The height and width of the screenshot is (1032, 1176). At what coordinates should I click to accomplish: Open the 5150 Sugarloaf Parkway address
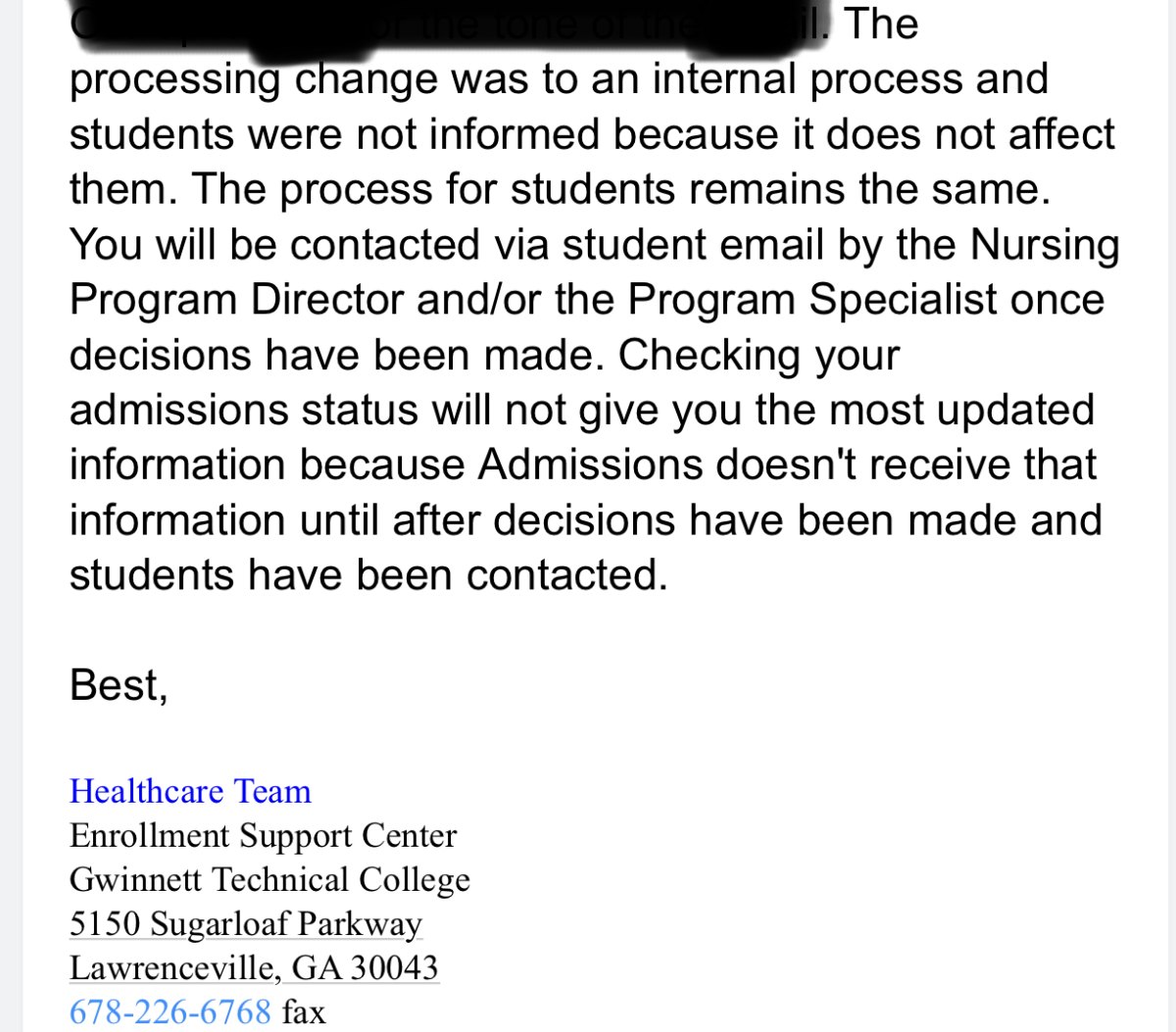246,923
